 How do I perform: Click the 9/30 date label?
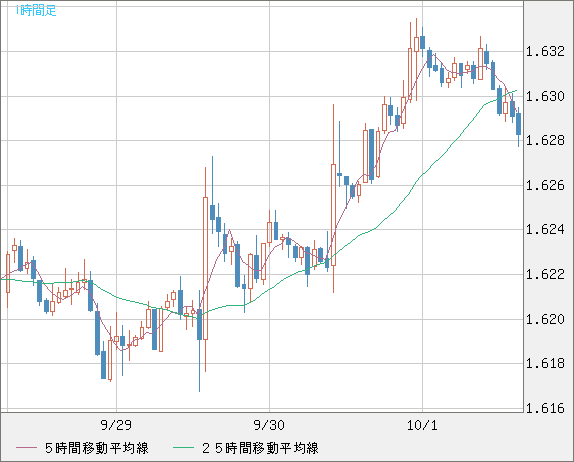click(269, 425)
